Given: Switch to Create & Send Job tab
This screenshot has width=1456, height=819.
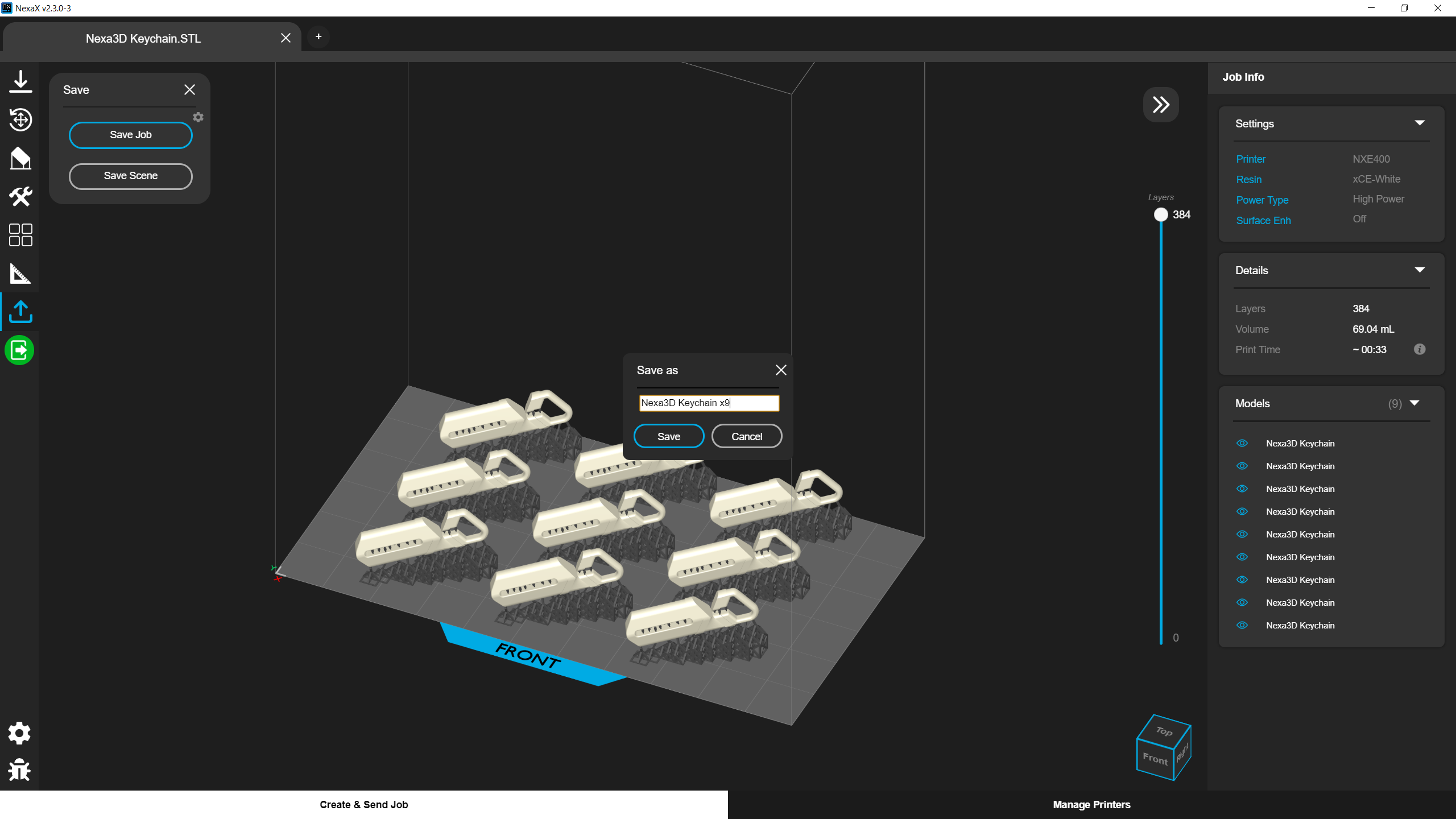Looking at the screenshot, I should tap(364, 805).
